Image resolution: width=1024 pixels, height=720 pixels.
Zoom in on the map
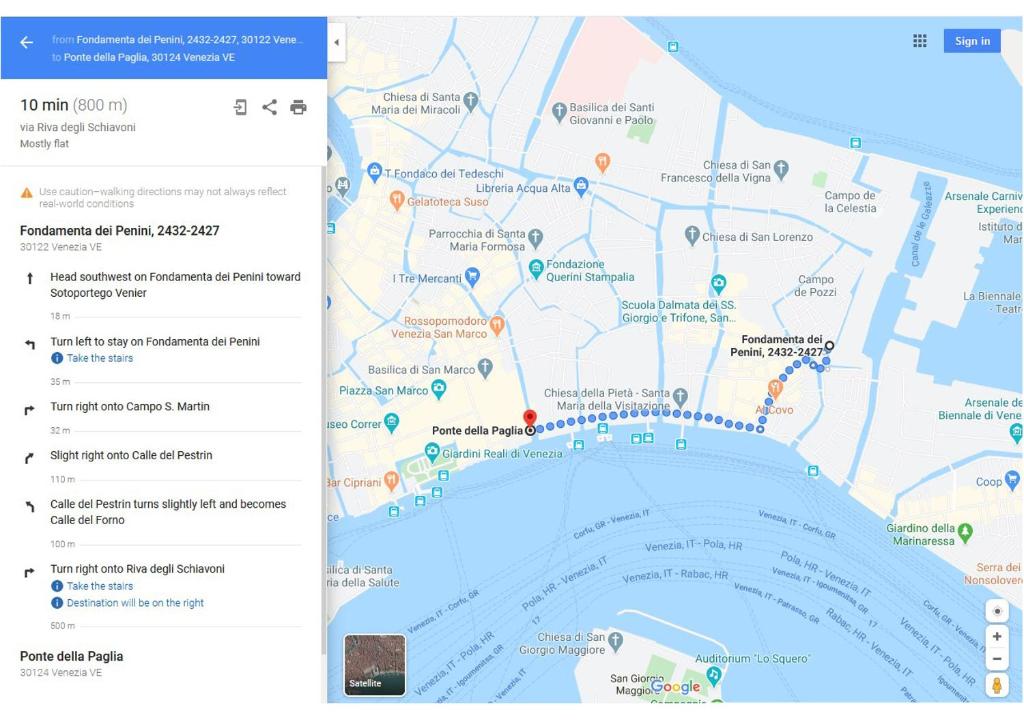tap(996, 636)
